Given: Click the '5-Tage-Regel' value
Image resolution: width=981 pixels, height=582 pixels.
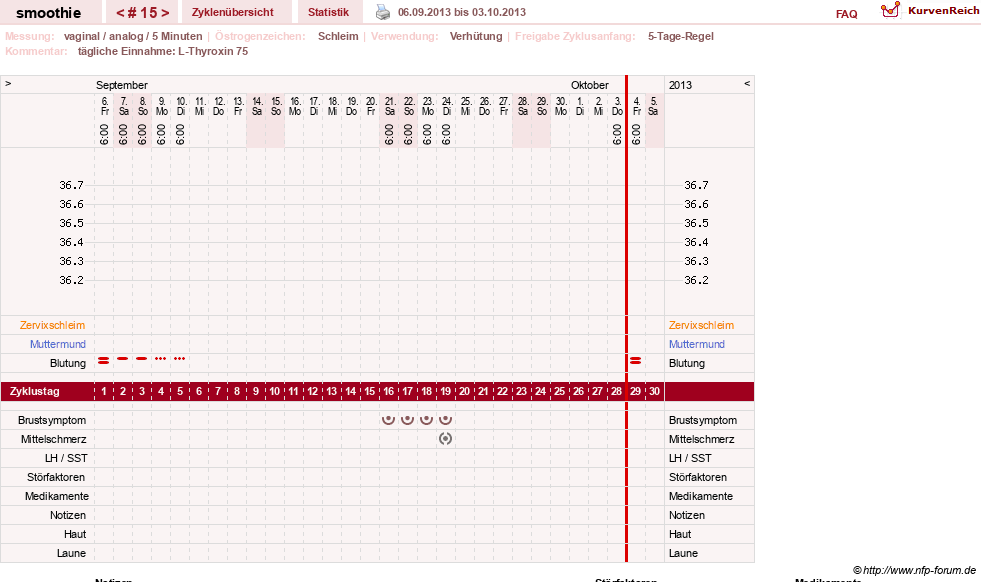Looking at the screenshot, I should pyautogui.click(x=681, y=36).
